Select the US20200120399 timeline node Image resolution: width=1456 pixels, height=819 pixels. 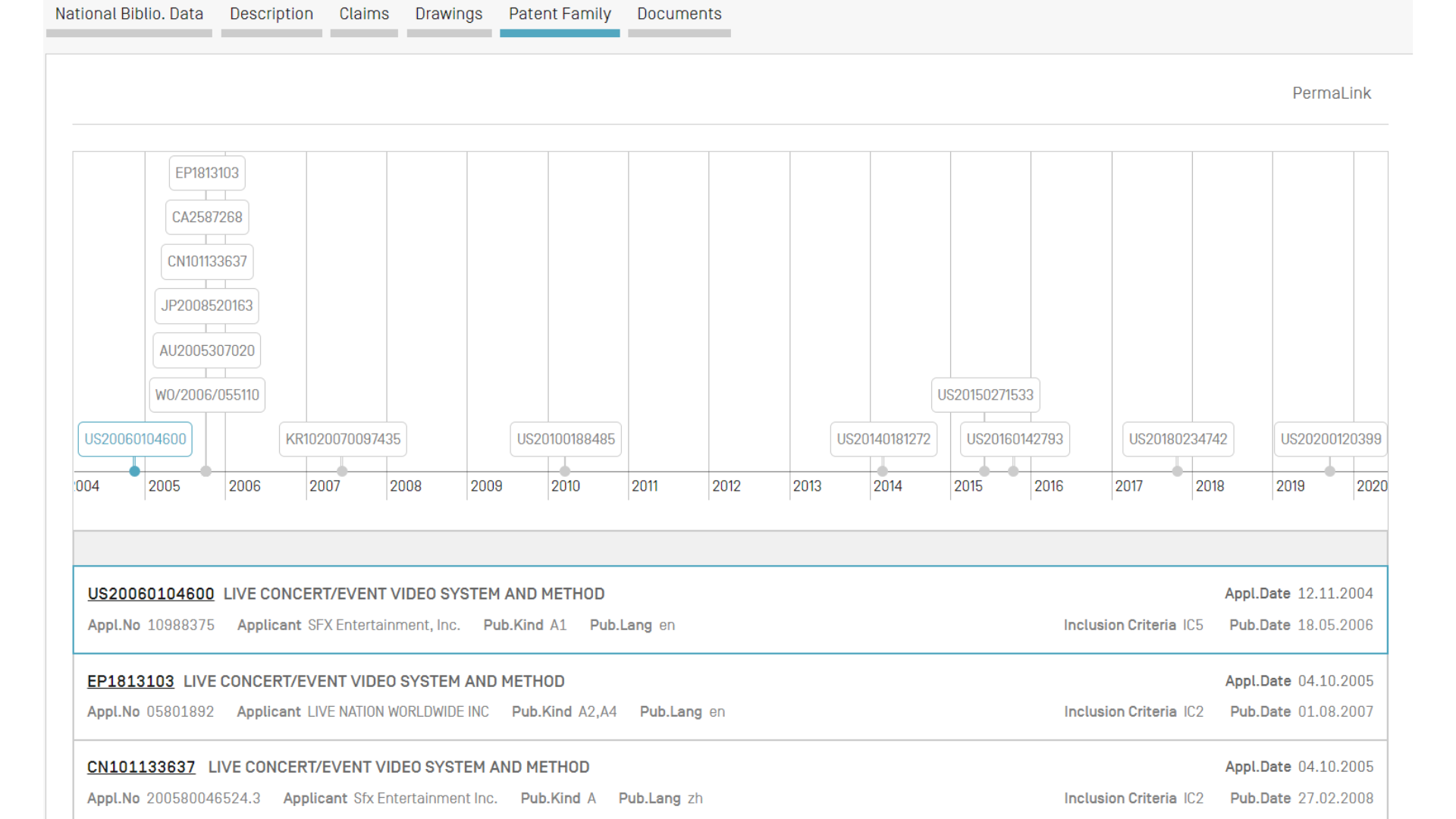[1330, 439]
